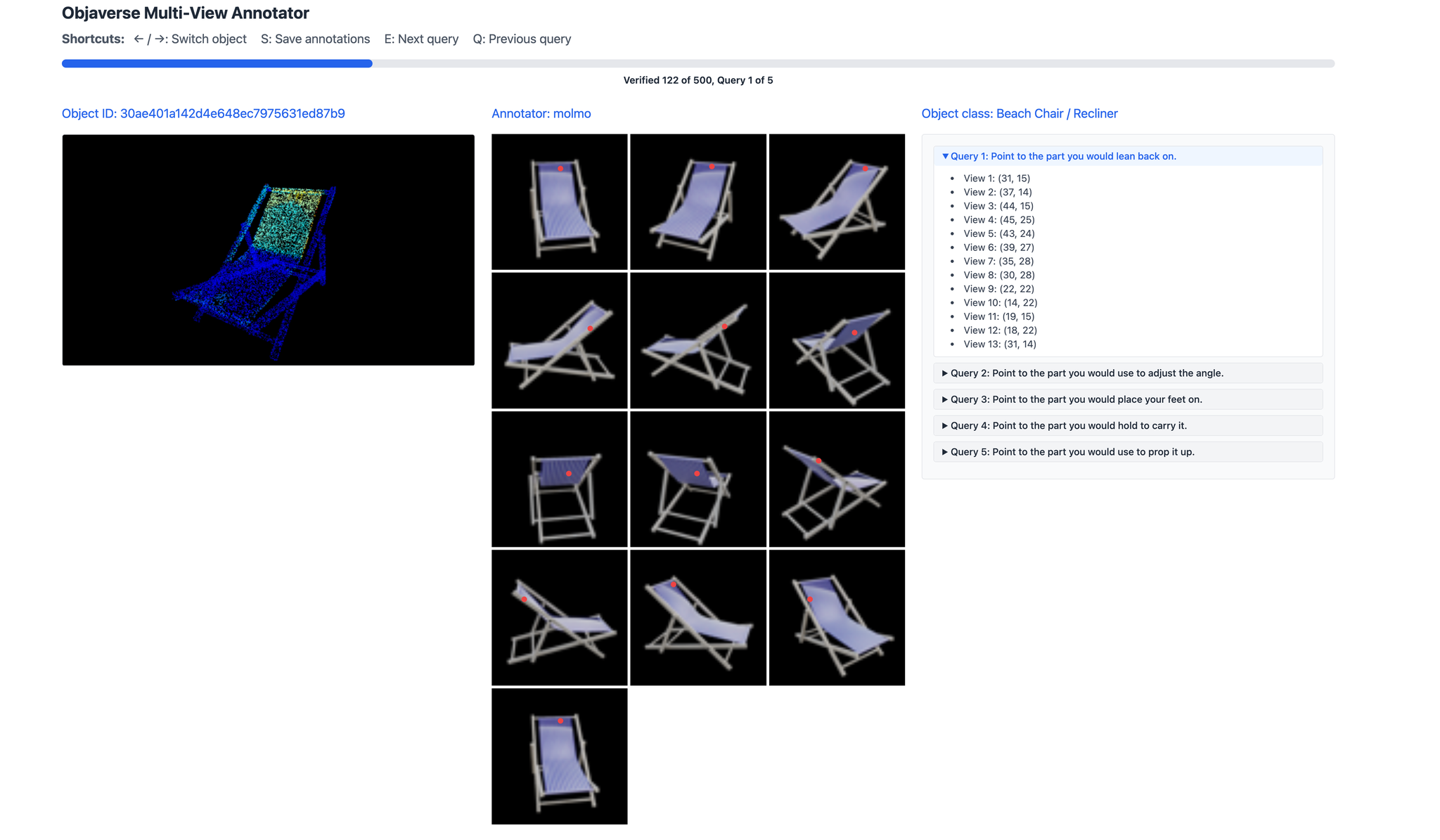Expand Query 4 hold to carry it
This screenshot has height=840, width=1440.
[x=1128, y=425]
